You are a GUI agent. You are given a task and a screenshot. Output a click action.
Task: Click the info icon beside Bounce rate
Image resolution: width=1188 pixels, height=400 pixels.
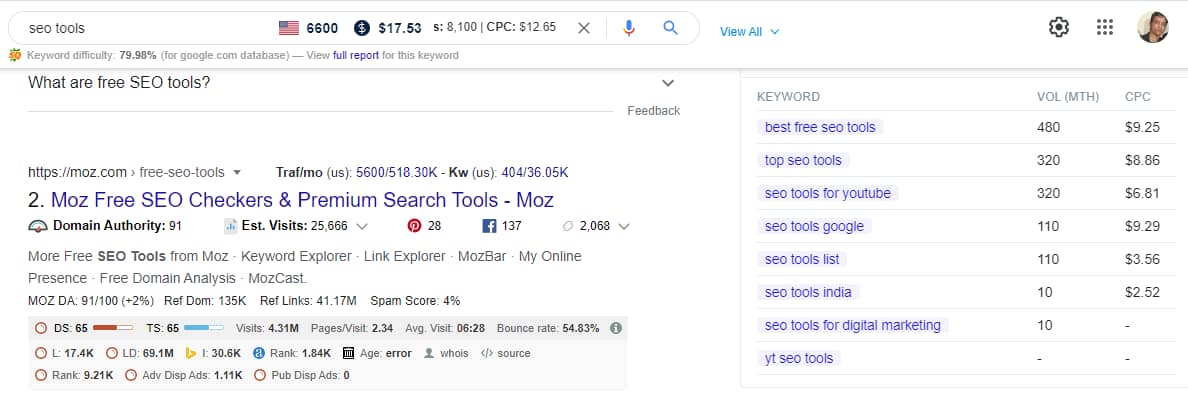click(x=616, y=328)
